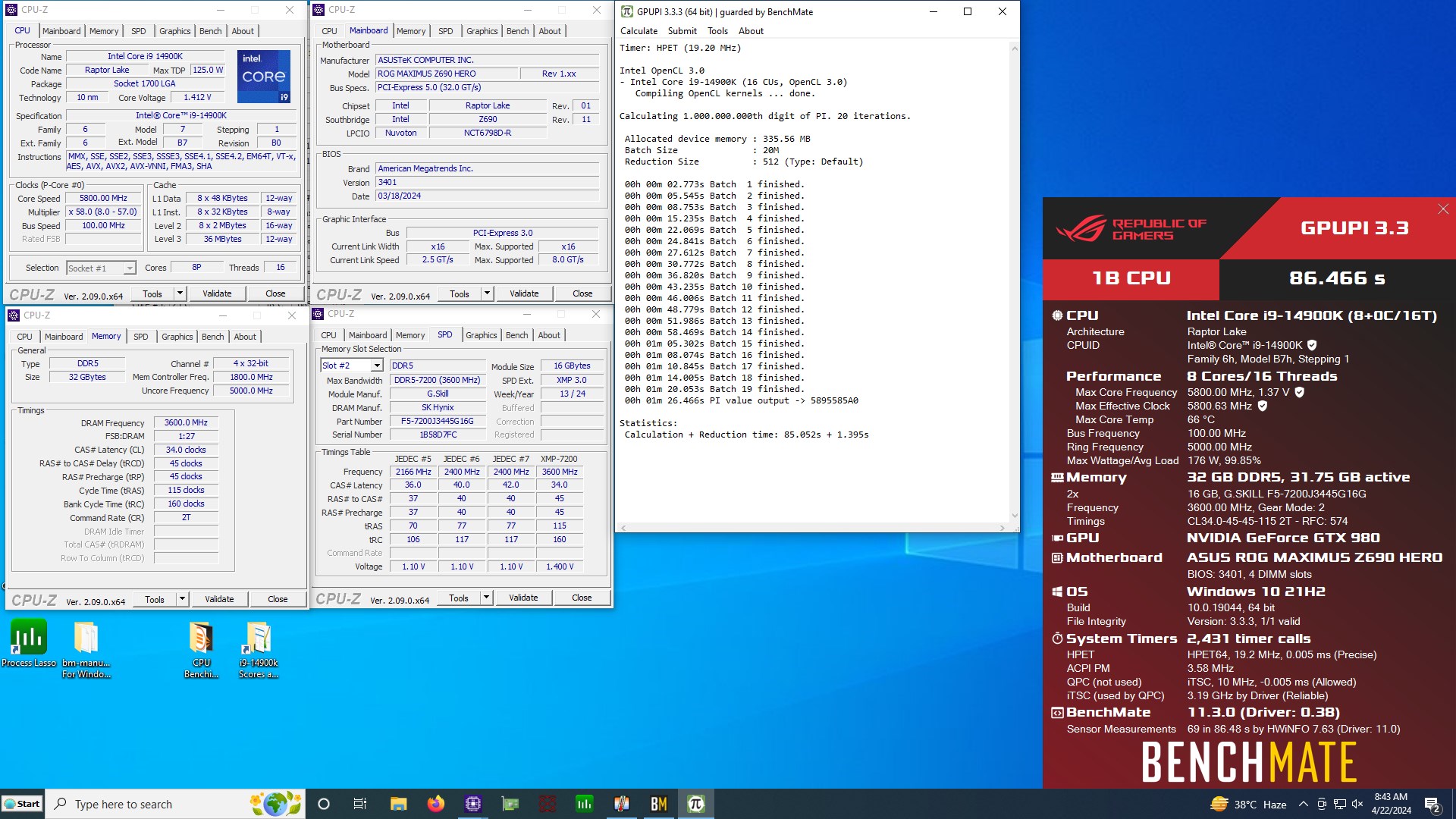The width and height of the screenshot is (1456, 819).
Task: Click Tools button in CPU-Z CPU window
Action: pyautogui.click(x=152, y=293)
